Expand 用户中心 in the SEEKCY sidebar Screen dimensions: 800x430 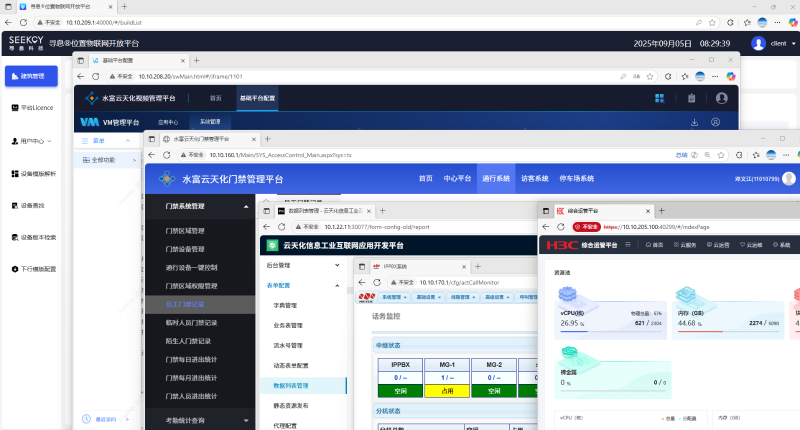pos(32,141)
